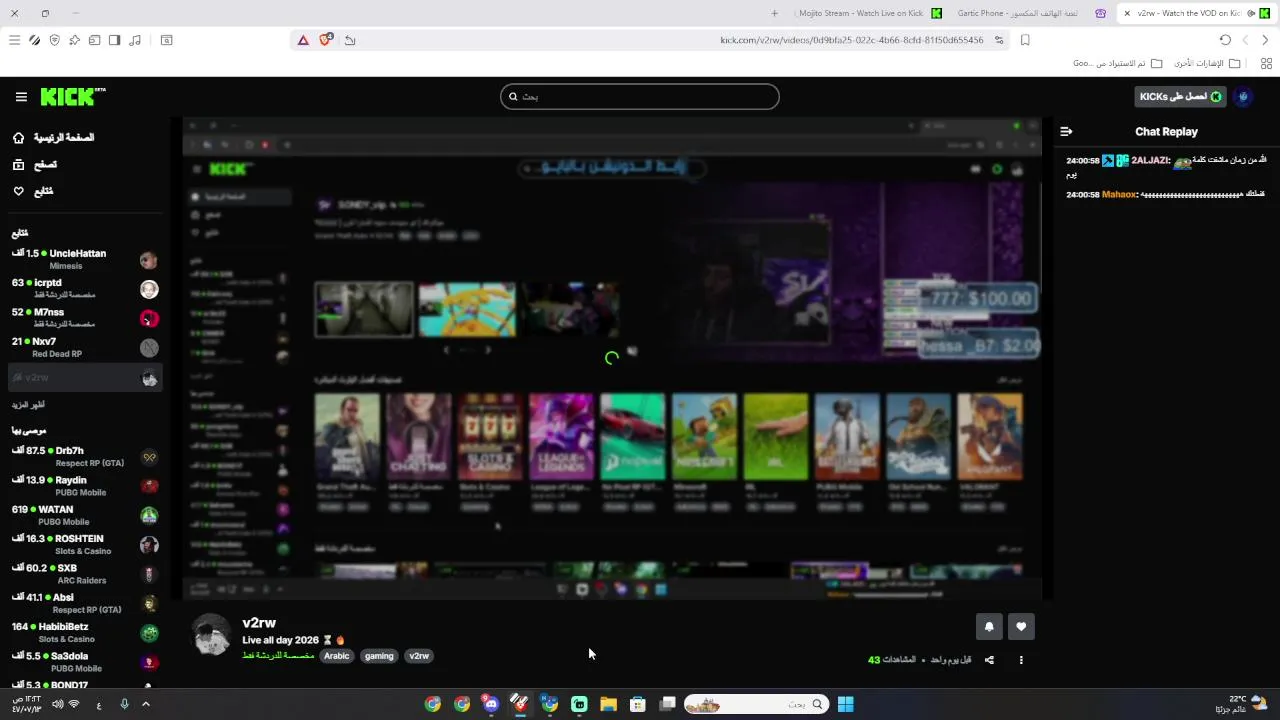Image resolution: width=1280 pixels, height=720 pixels.
Task: Toggle the browser sidebar panel icon
Action: point(114,40)
